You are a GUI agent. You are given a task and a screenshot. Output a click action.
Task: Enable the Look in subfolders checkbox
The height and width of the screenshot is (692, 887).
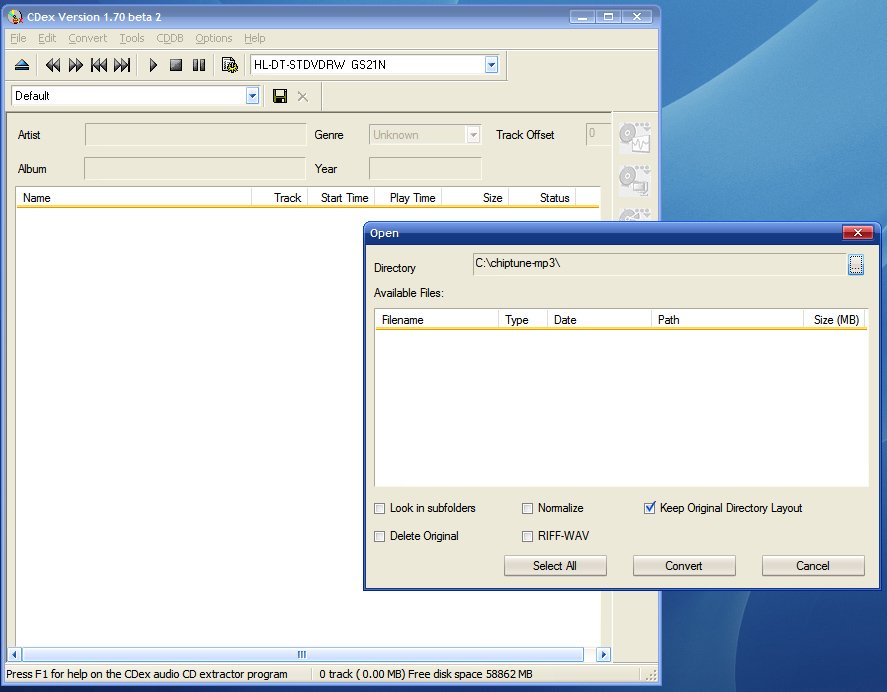pos(380,508)
